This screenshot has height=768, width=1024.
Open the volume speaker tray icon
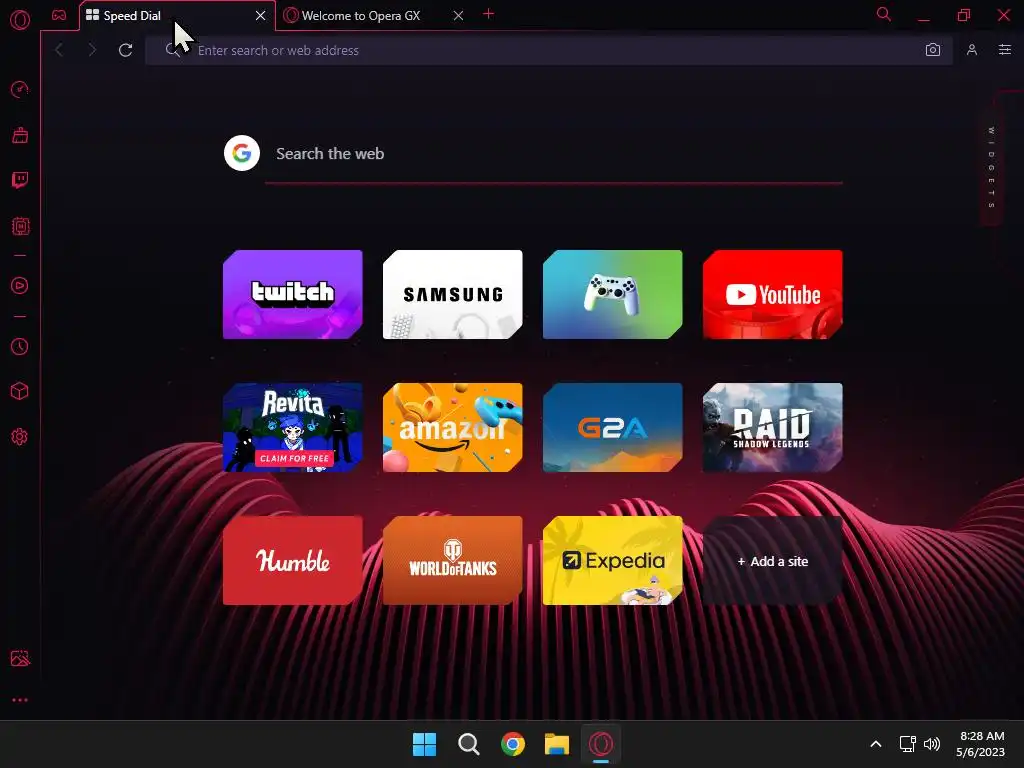point(932,744)
